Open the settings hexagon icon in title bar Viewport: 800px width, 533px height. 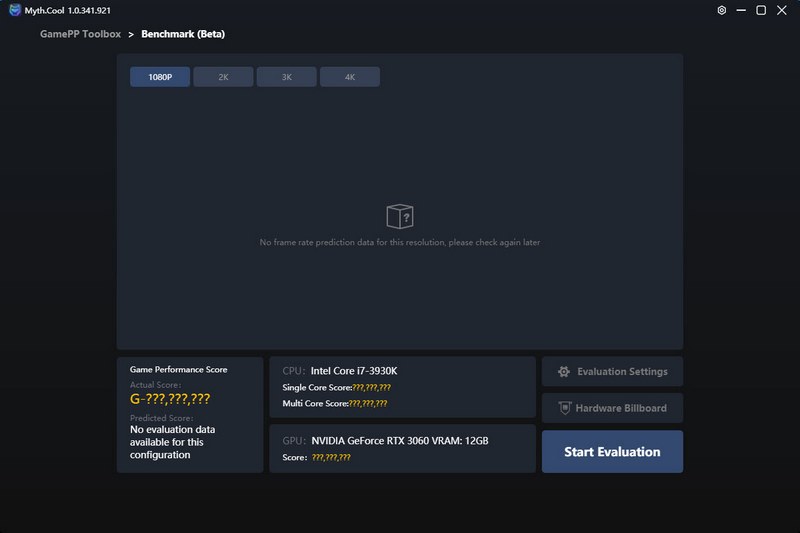(721, 10)
